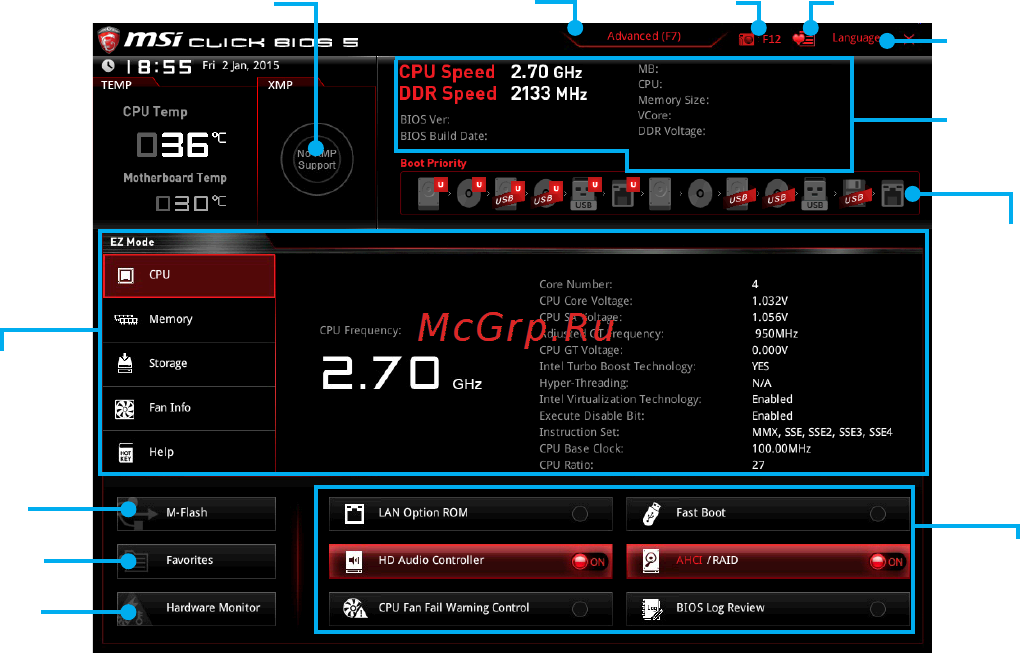The width and height of the screenshot is (1020, 653).
Task: Click the Hyper-Threading row
Action: [655, 383]
